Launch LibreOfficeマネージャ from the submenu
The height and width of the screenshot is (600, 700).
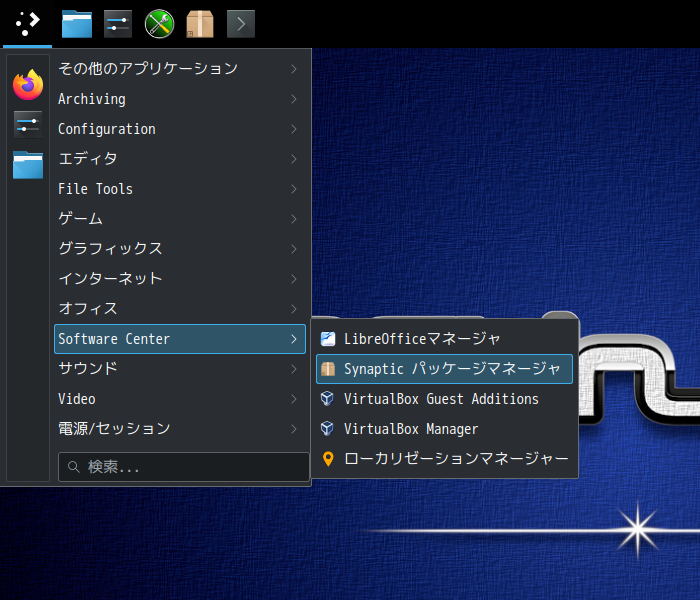click(x=444, y=339)
